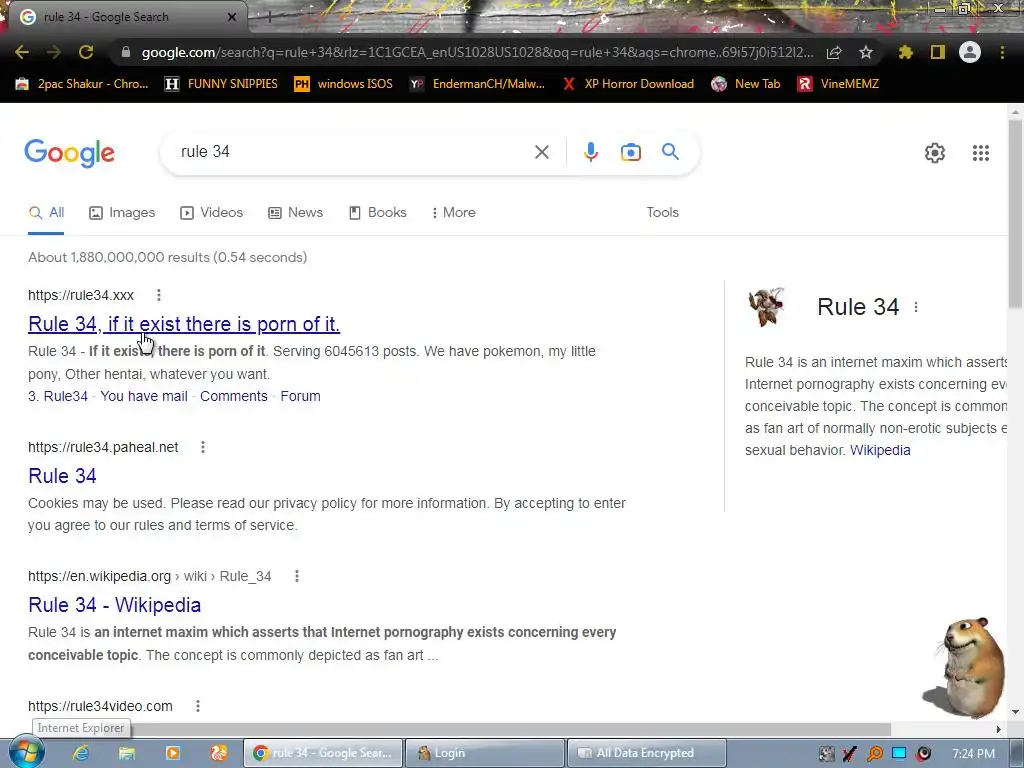Click the blue magnifier search button

pyautogui.click(x=670, y=152)
